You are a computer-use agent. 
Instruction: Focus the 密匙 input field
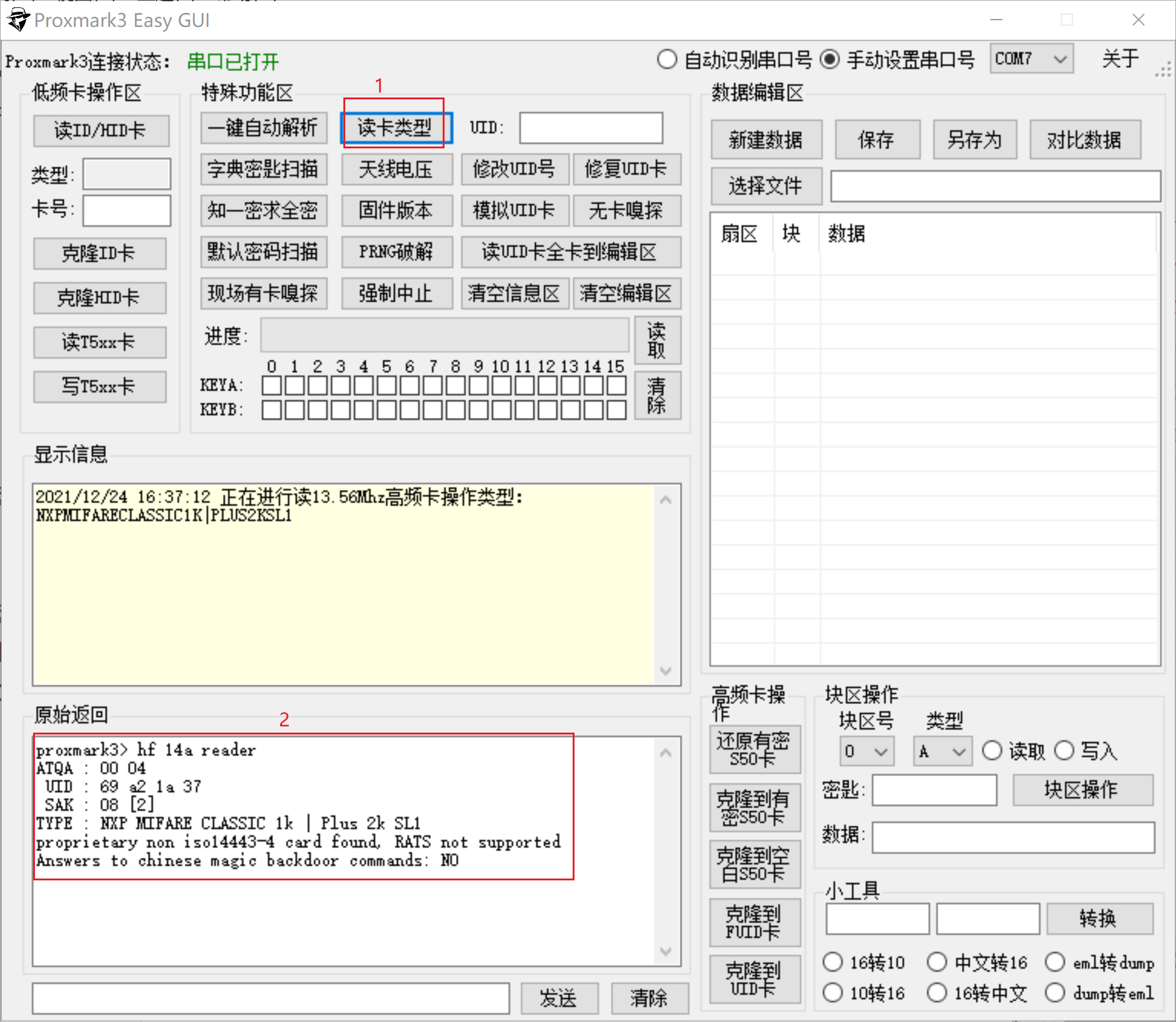click(x=934, y=790)
